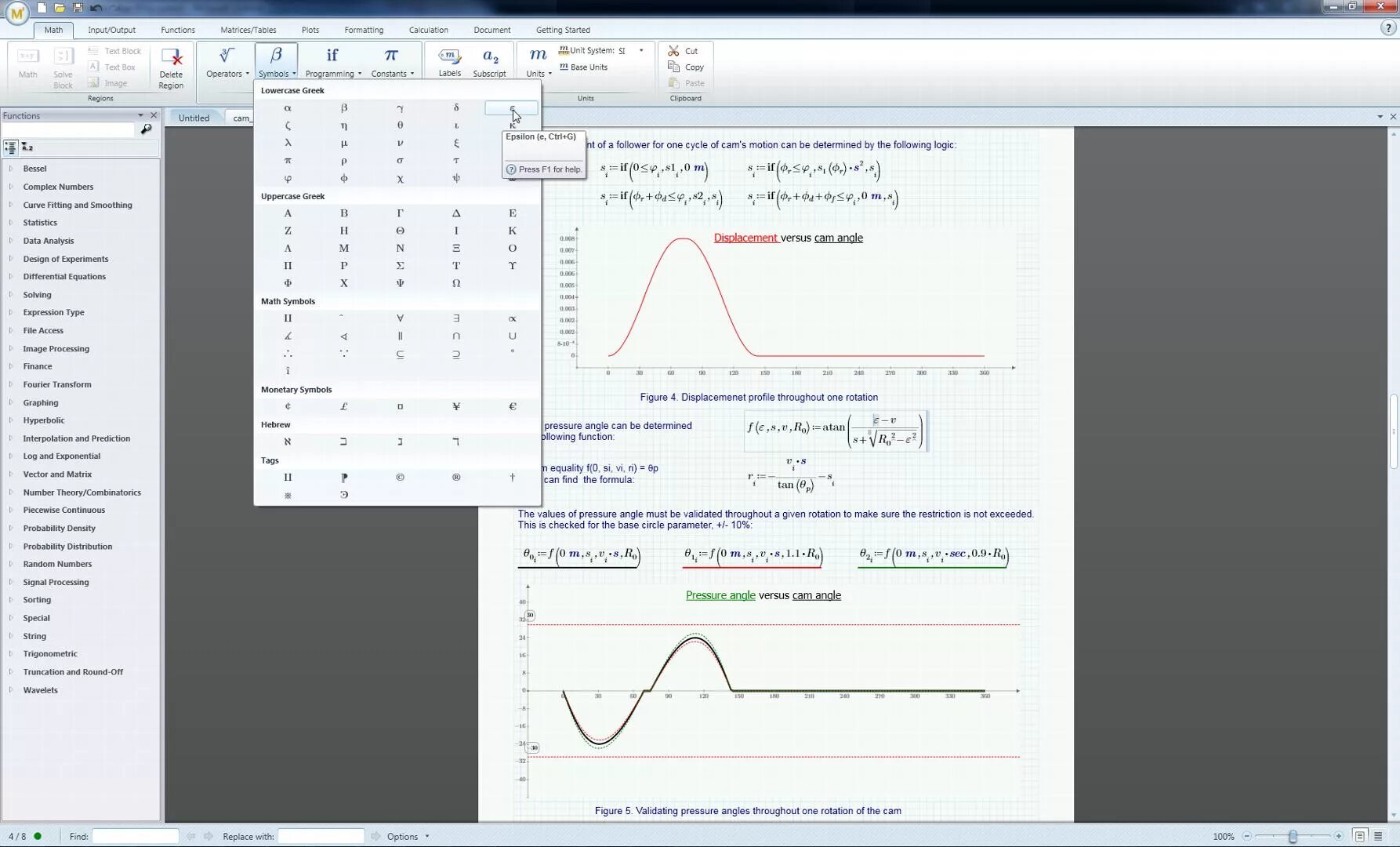Viewport: 1400px width, 847px height.
Task: Insert the for-all math symbol
Action: [x=400, y=318]
